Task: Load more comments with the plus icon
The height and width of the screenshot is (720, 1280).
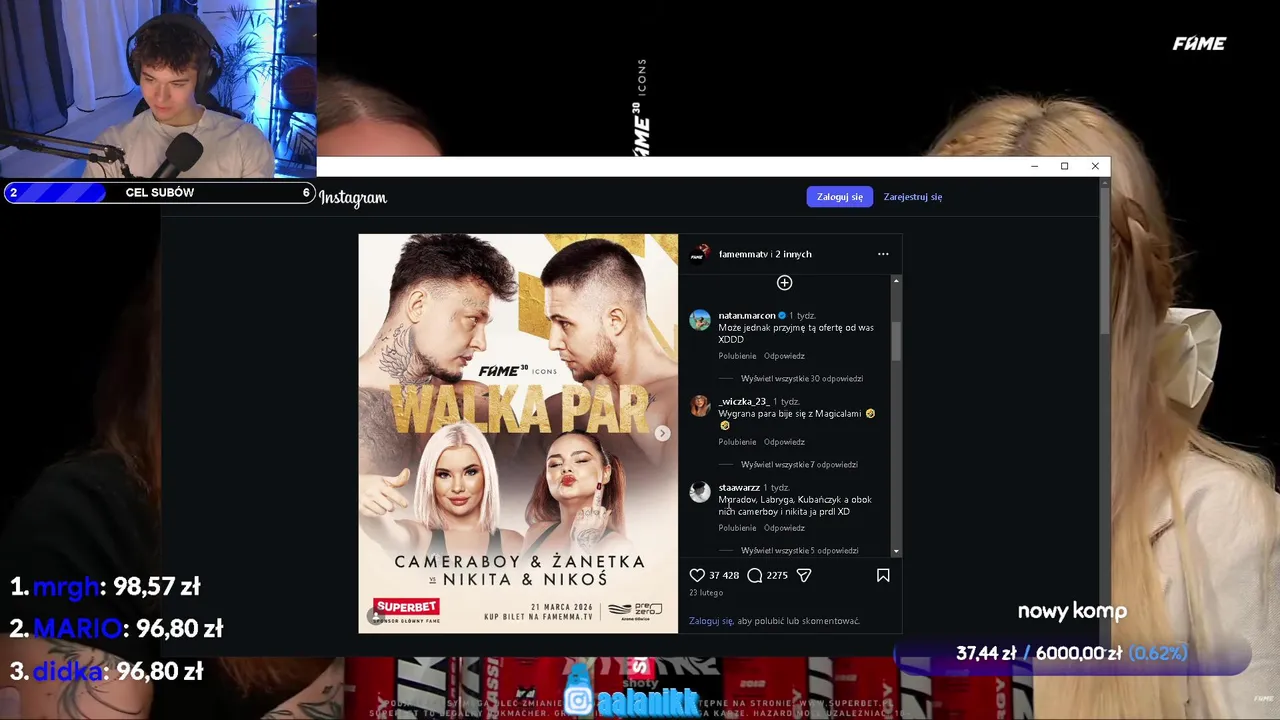Action: 784,283
